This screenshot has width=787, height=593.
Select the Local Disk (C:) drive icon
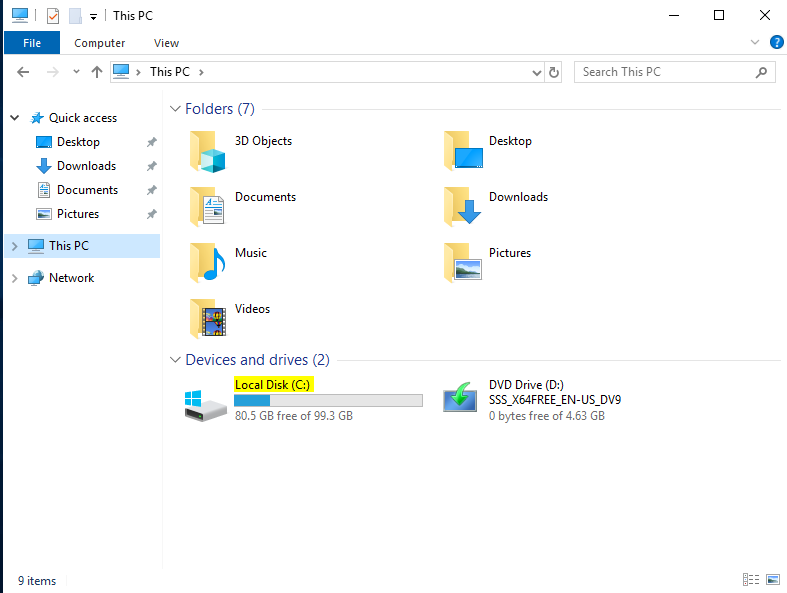pos(206,406)
